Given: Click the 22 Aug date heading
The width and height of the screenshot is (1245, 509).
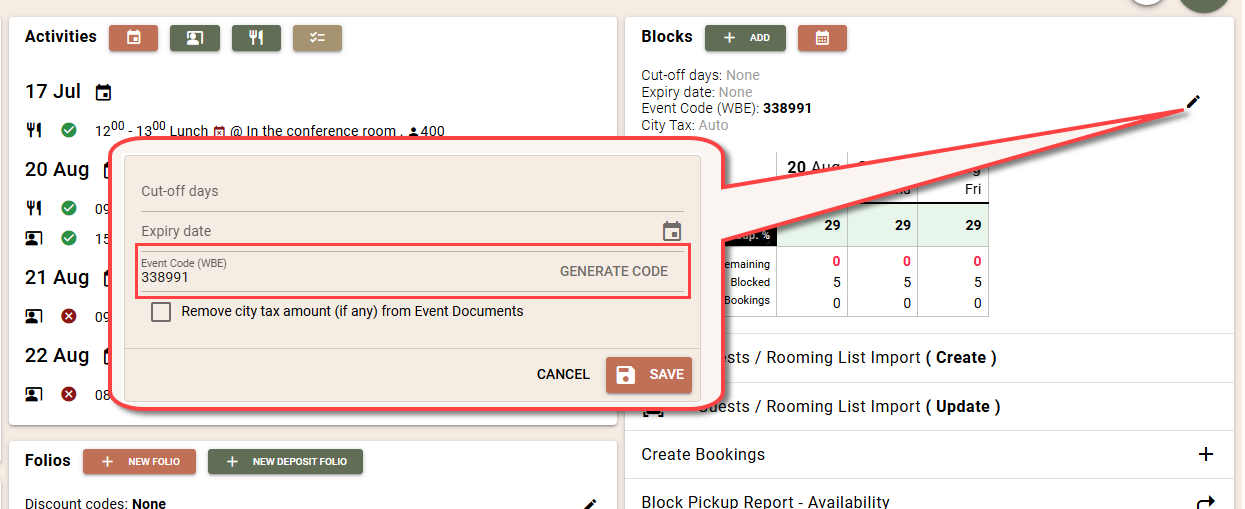Looking at the screenshot, I should tap(57, 355).
